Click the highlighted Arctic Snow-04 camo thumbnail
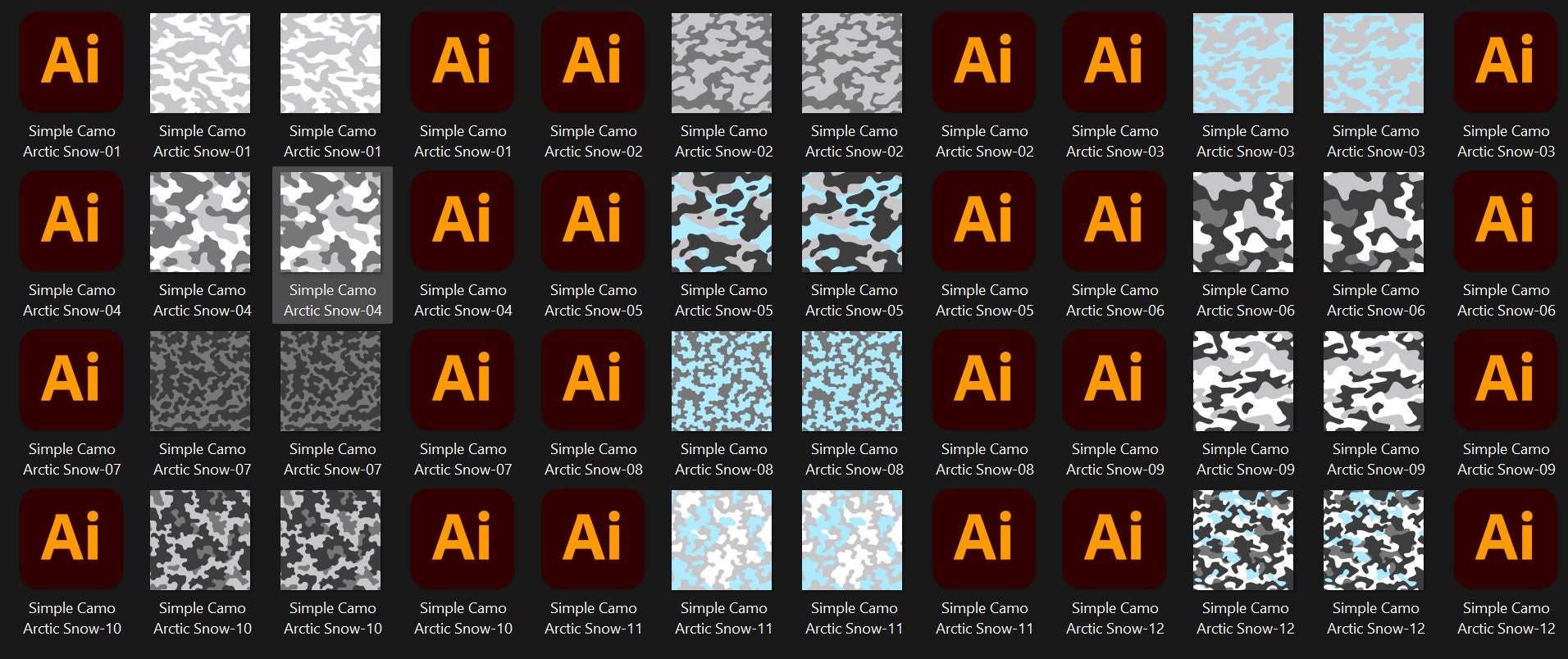This screenshot has width=1568, height=659. pyautogui.click(x=330, y=221)
